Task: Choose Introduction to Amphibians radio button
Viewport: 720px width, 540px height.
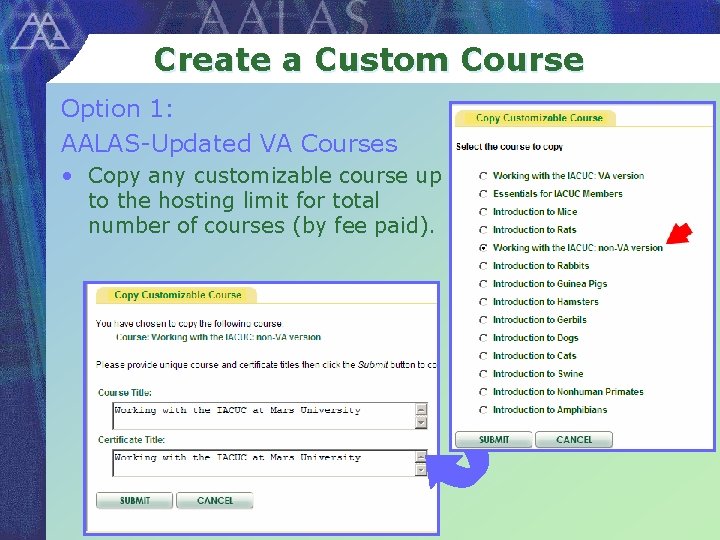Action: click(483, 410)
